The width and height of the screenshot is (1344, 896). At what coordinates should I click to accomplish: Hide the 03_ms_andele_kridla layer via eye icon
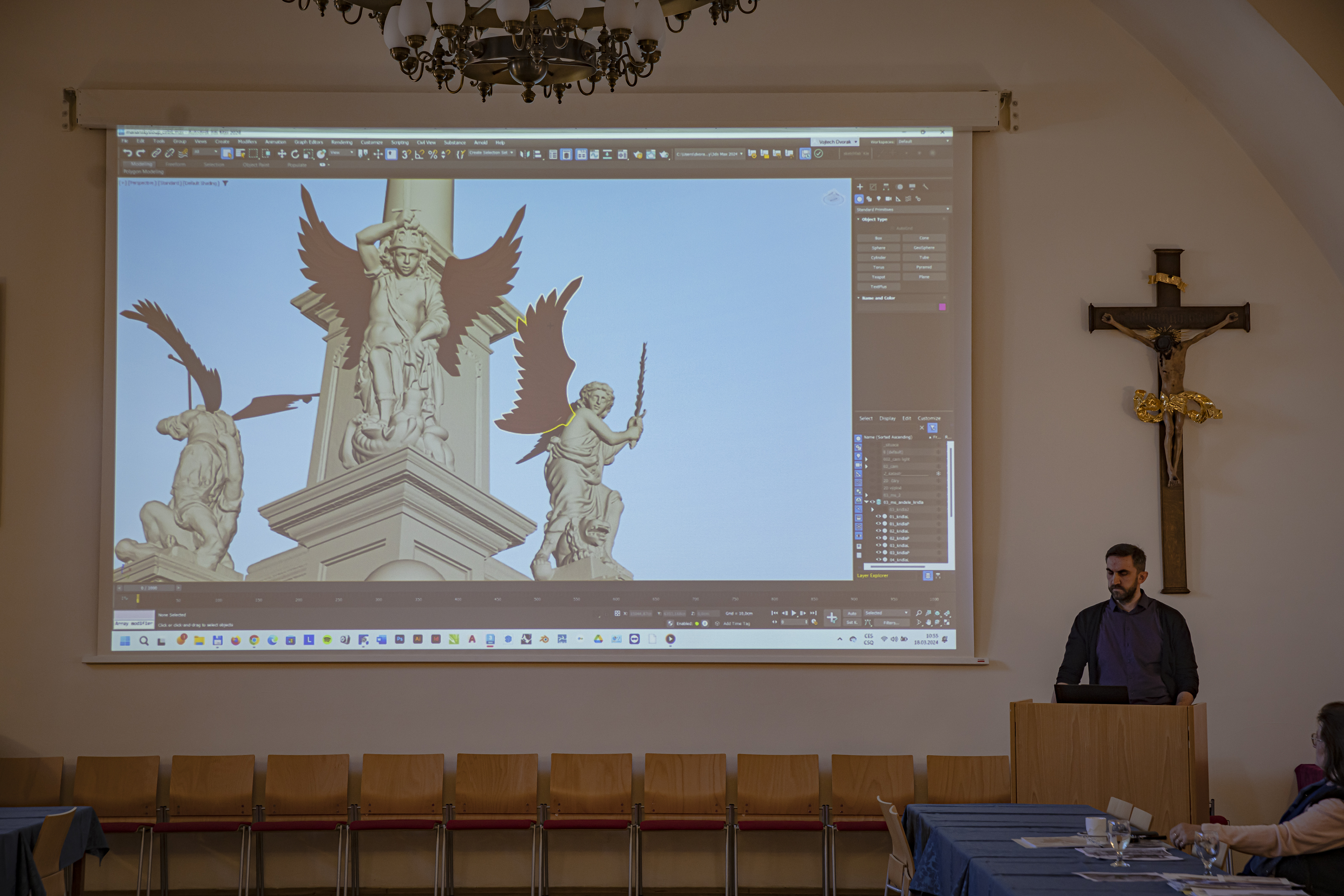873,502
